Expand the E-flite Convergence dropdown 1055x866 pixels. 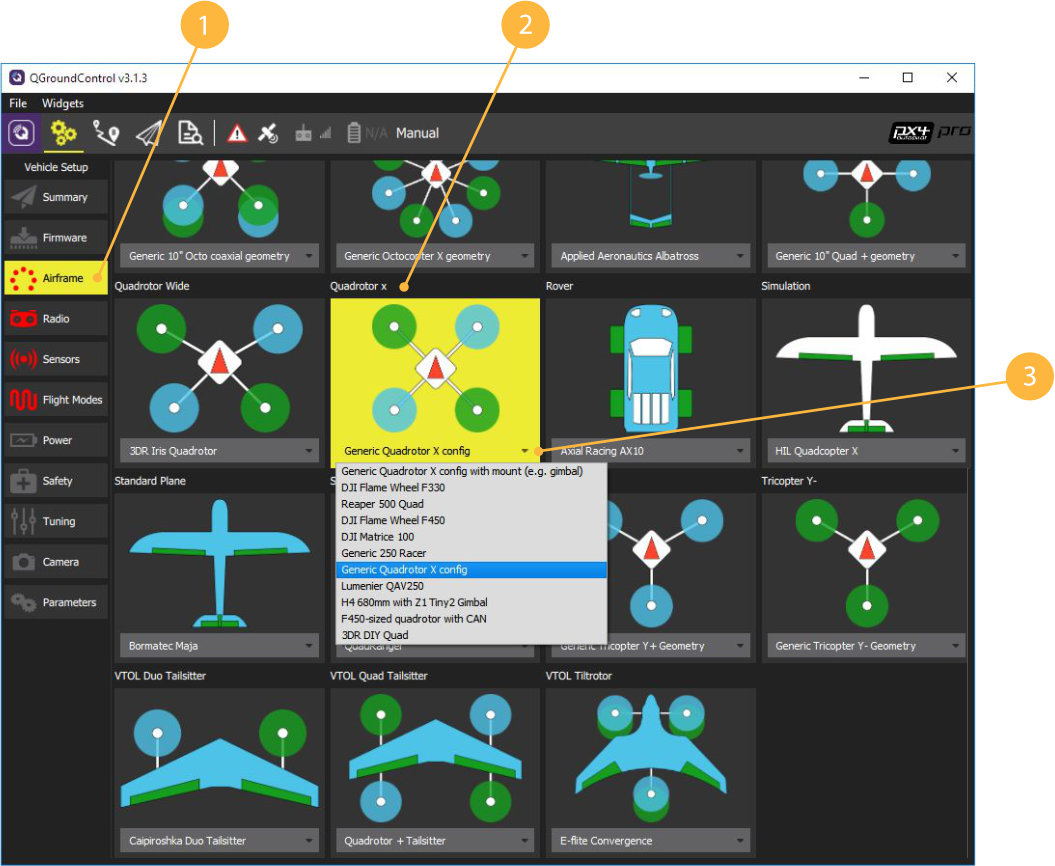point(651,840)
